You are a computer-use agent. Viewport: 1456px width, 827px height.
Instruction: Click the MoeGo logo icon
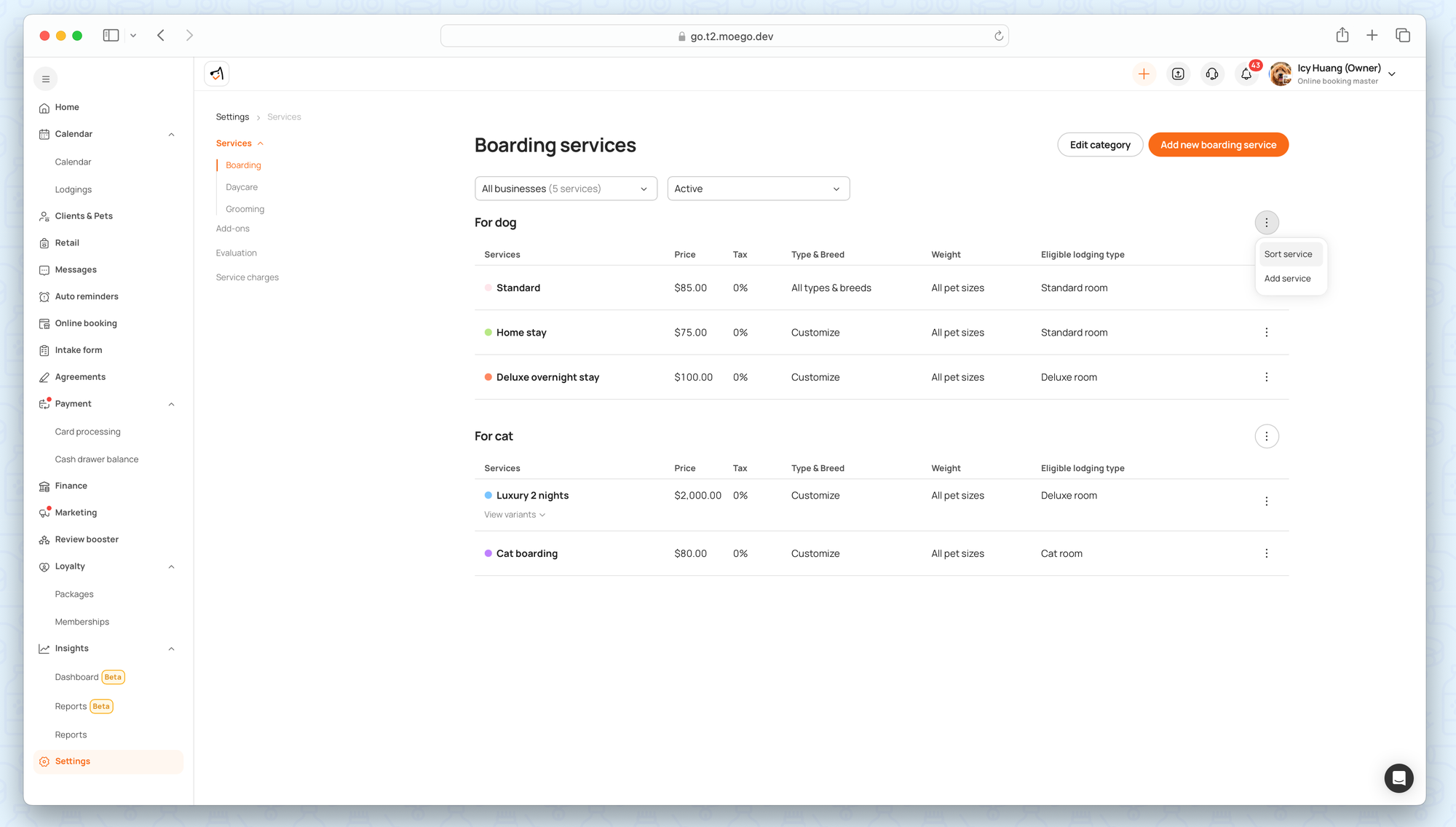pyautogui.click(x=217, y=74)
